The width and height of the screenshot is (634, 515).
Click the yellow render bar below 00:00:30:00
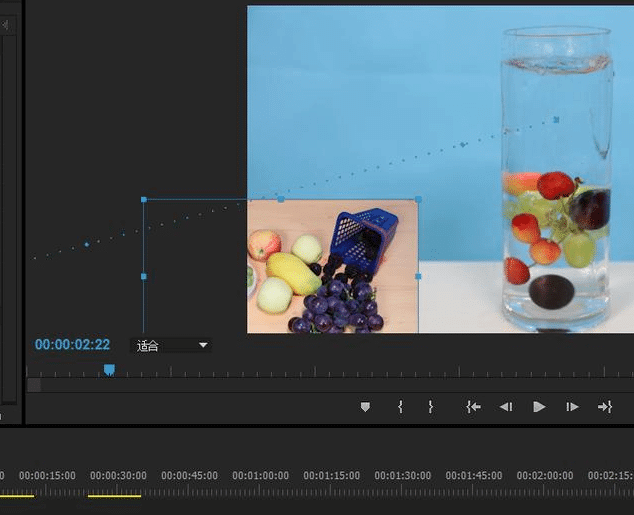[114, 496]
